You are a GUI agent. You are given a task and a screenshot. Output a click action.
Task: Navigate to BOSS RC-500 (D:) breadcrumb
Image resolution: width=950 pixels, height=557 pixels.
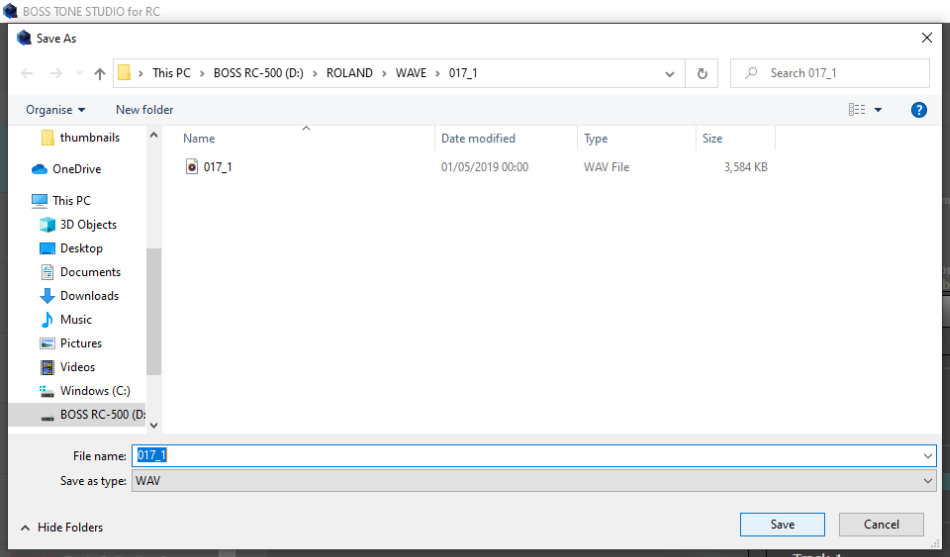point(258,73)
